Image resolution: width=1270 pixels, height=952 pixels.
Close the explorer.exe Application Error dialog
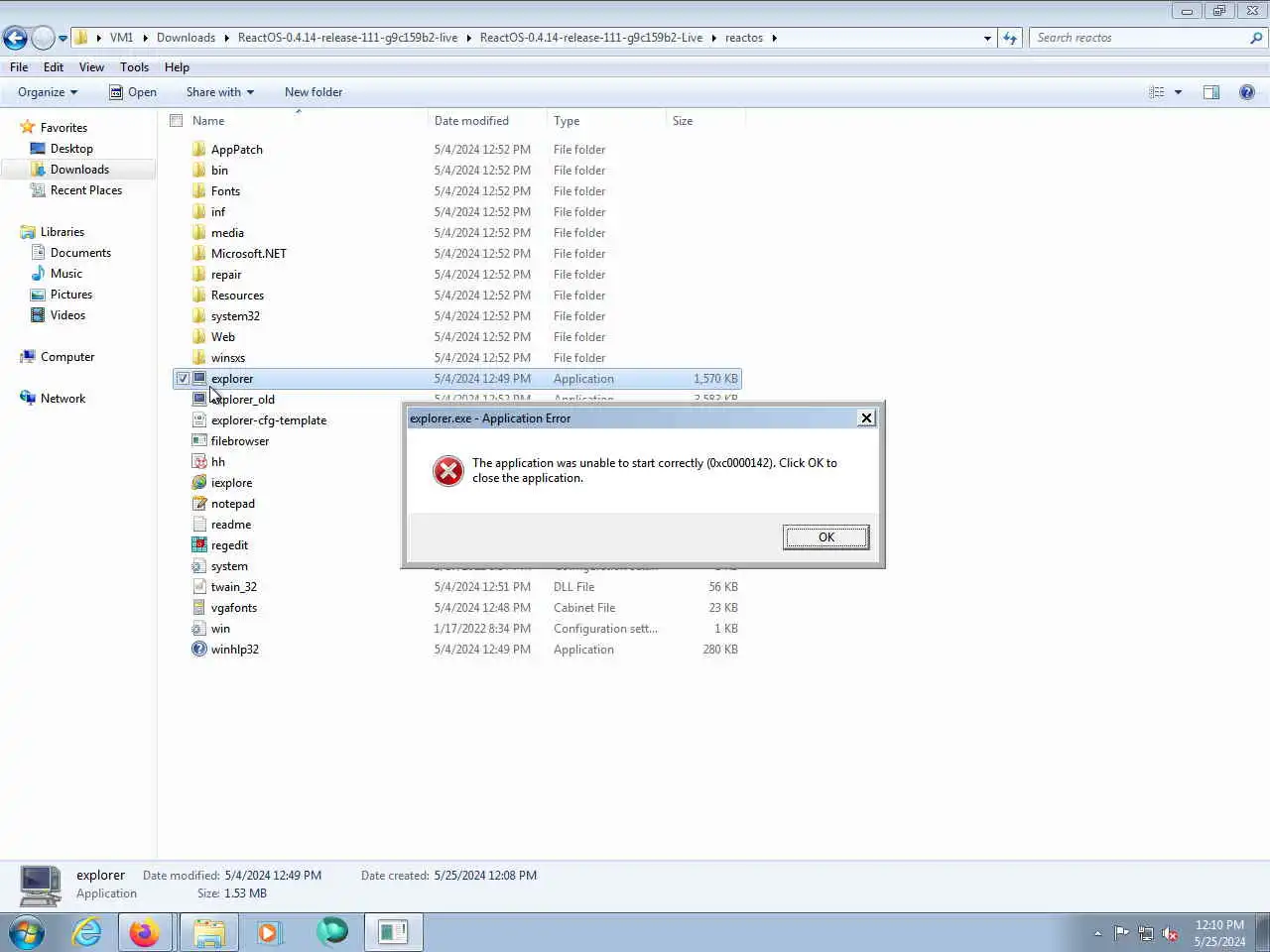[x=866, y=417]
